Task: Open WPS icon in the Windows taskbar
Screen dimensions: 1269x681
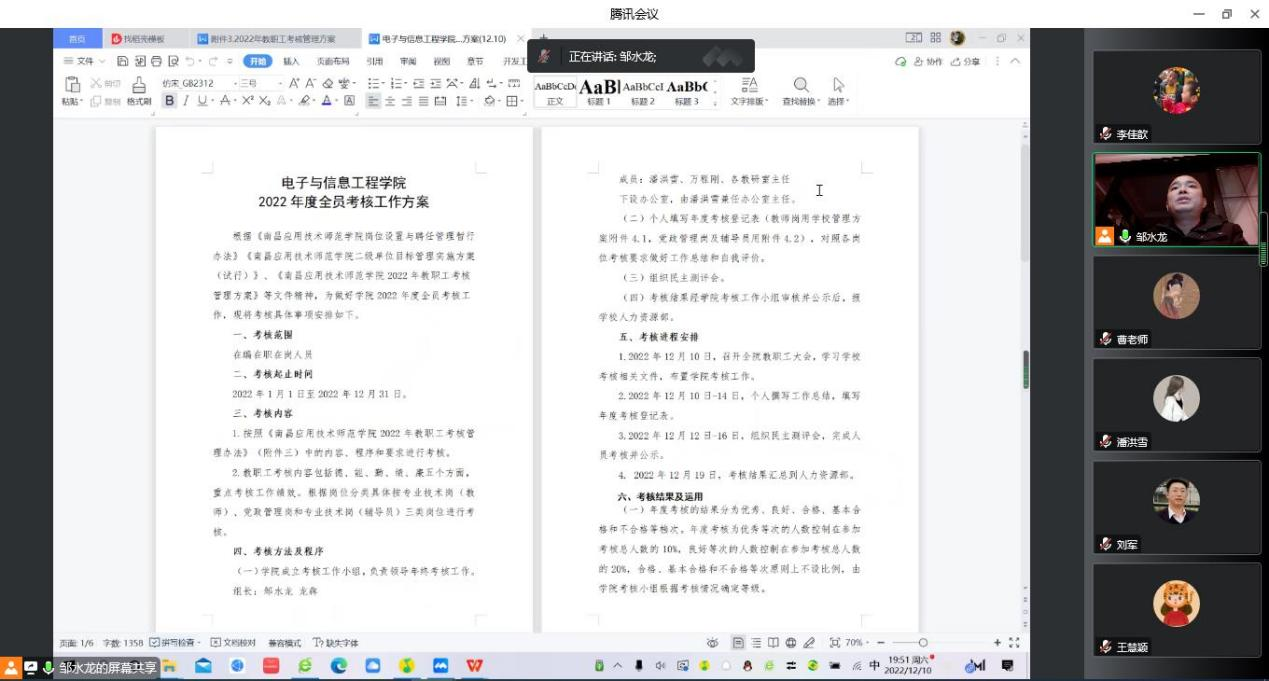Action: tap(474, 666)
